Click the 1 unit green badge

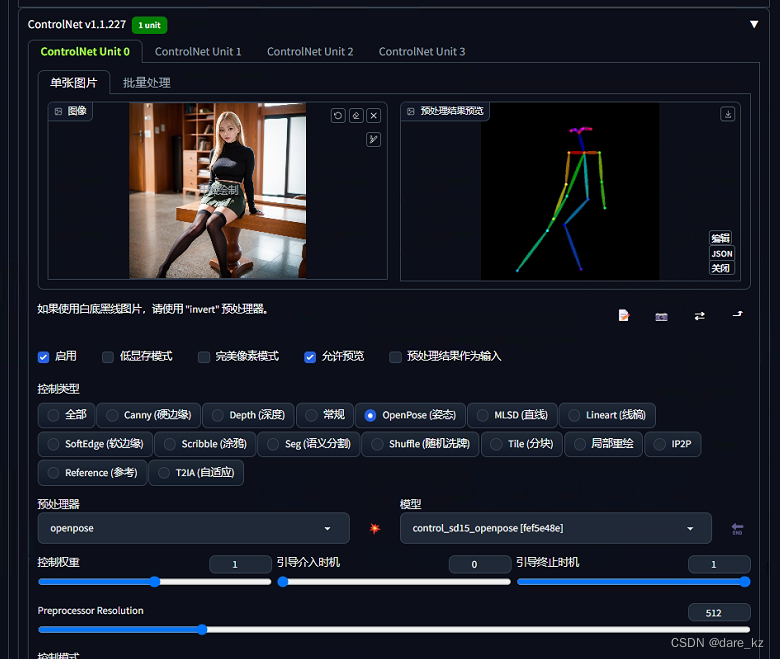(x=149, y=25)
